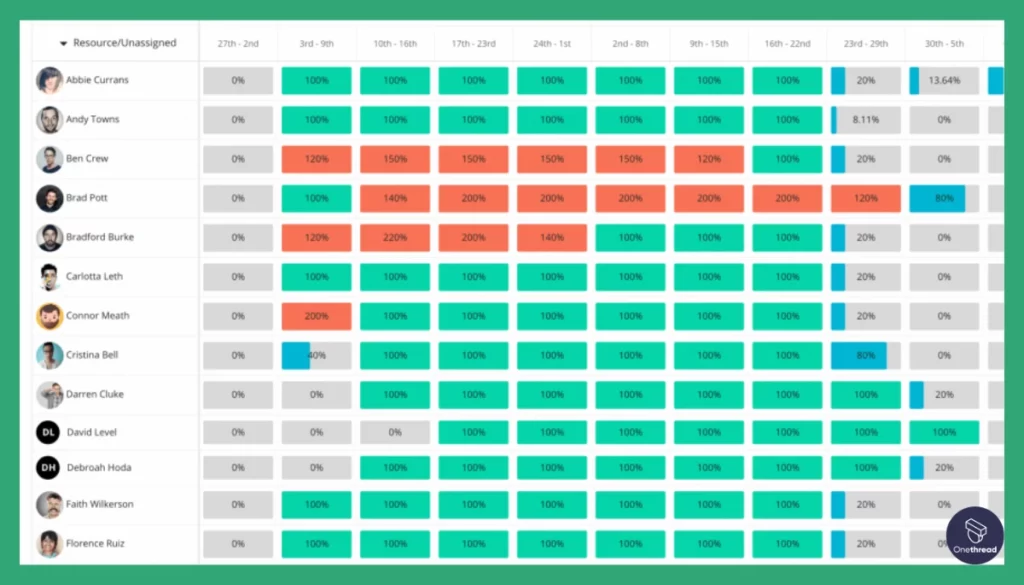Click Abbie Currans's profile avatar
The height and width of the screenshot is (585, 1024).
tap(51, 80)
